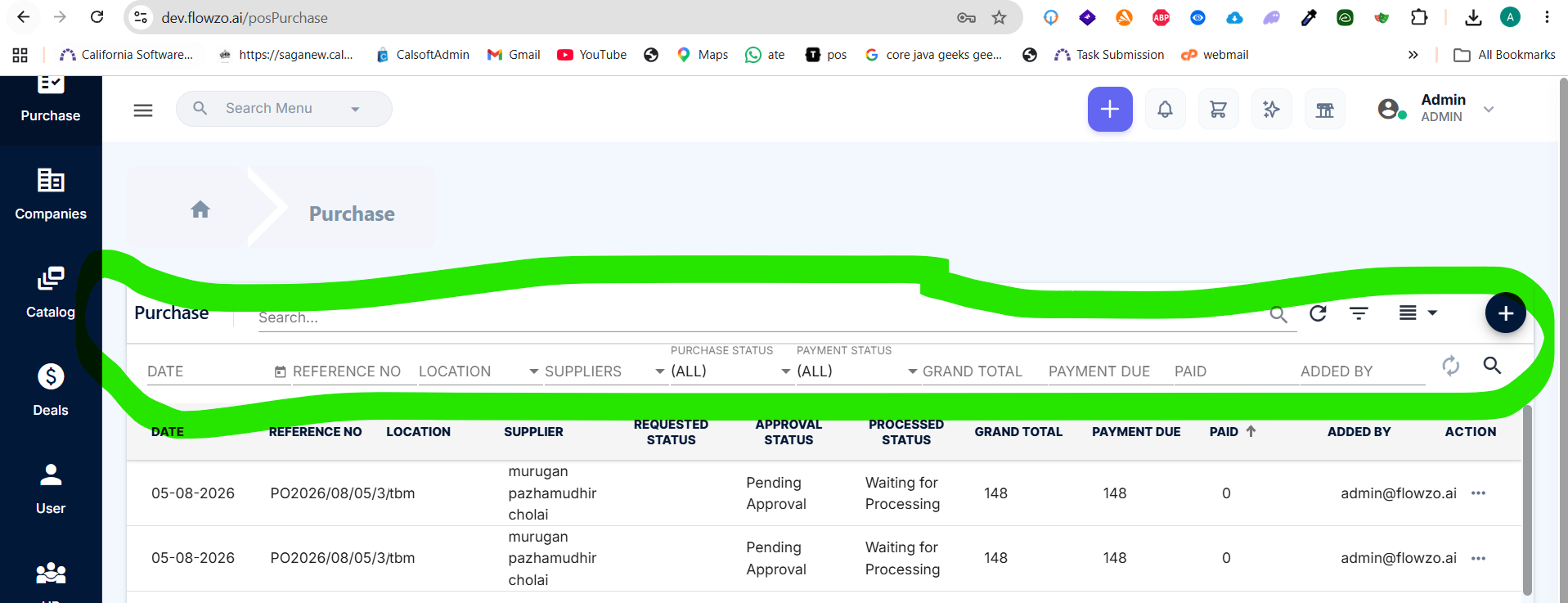Open the User sidebar module
The height and width of the screenshot is (603, 1568).
(51, 489)
